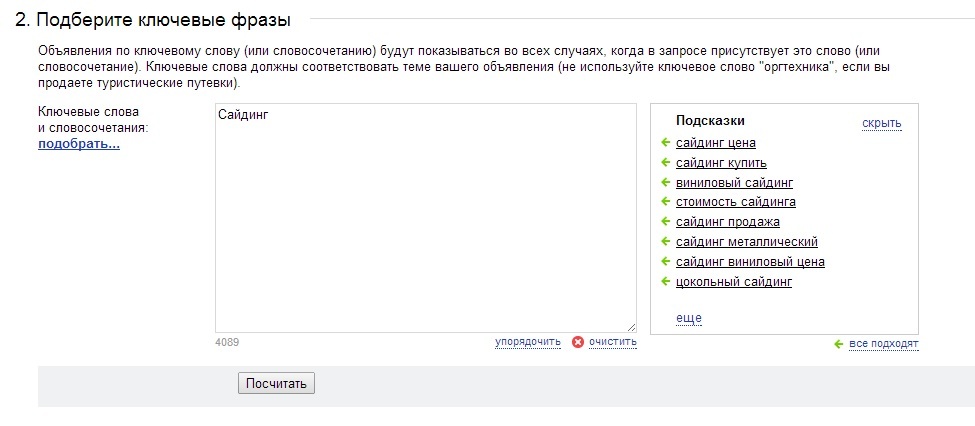
Task: Click green arrow beside 'цокольный сайдинг'
Action: click(x=665, y=282)
